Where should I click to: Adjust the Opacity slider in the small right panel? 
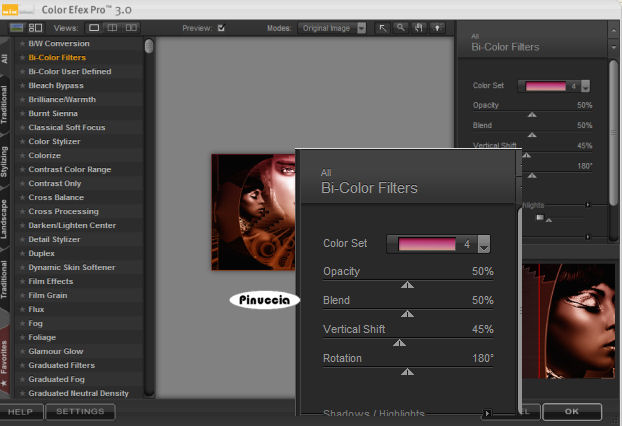pos(532,114)
